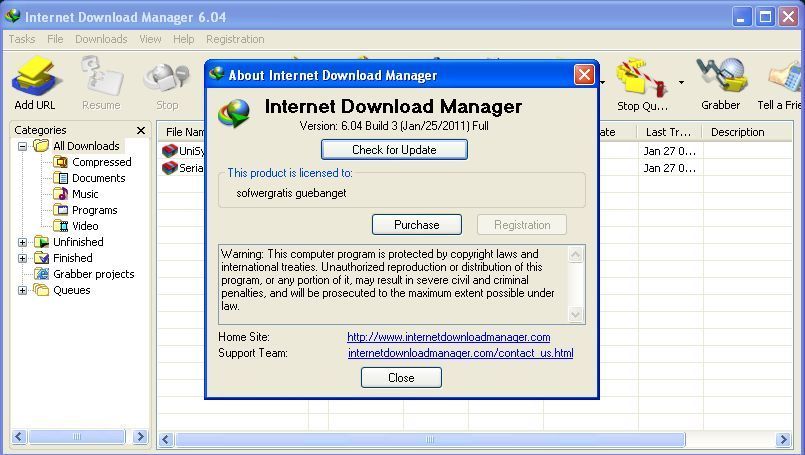Click warning text scrollbar up arrow

(x=576, y=255)
